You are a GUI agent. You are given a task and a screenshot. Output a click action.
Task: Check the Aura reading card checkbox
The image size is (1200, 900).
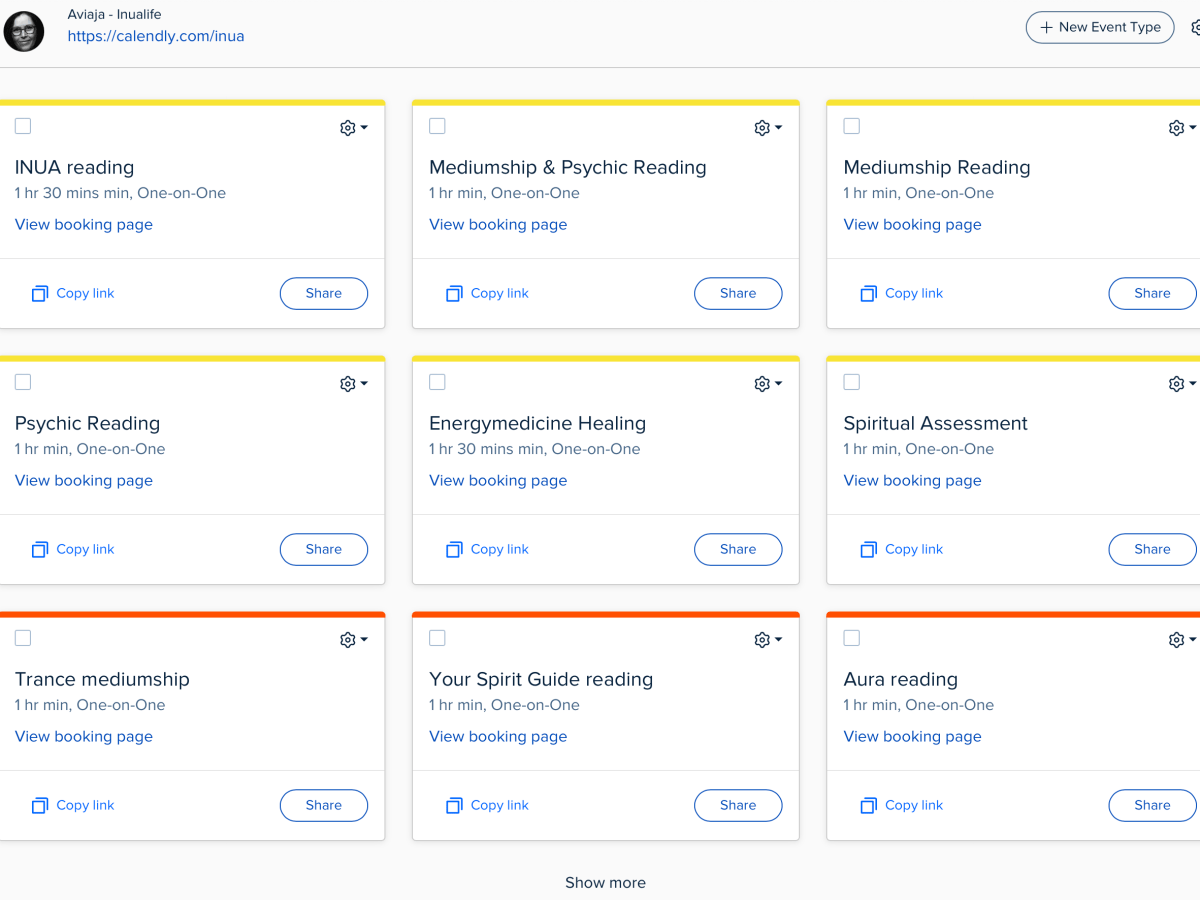click(x=852, y=638)
